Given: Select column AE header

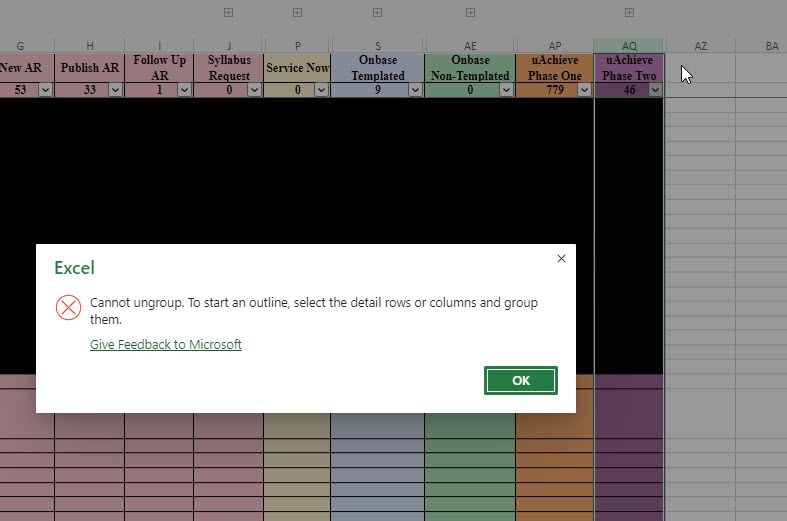Looking at the screenshot, I should pyautogui.click(x=470, y=46).
